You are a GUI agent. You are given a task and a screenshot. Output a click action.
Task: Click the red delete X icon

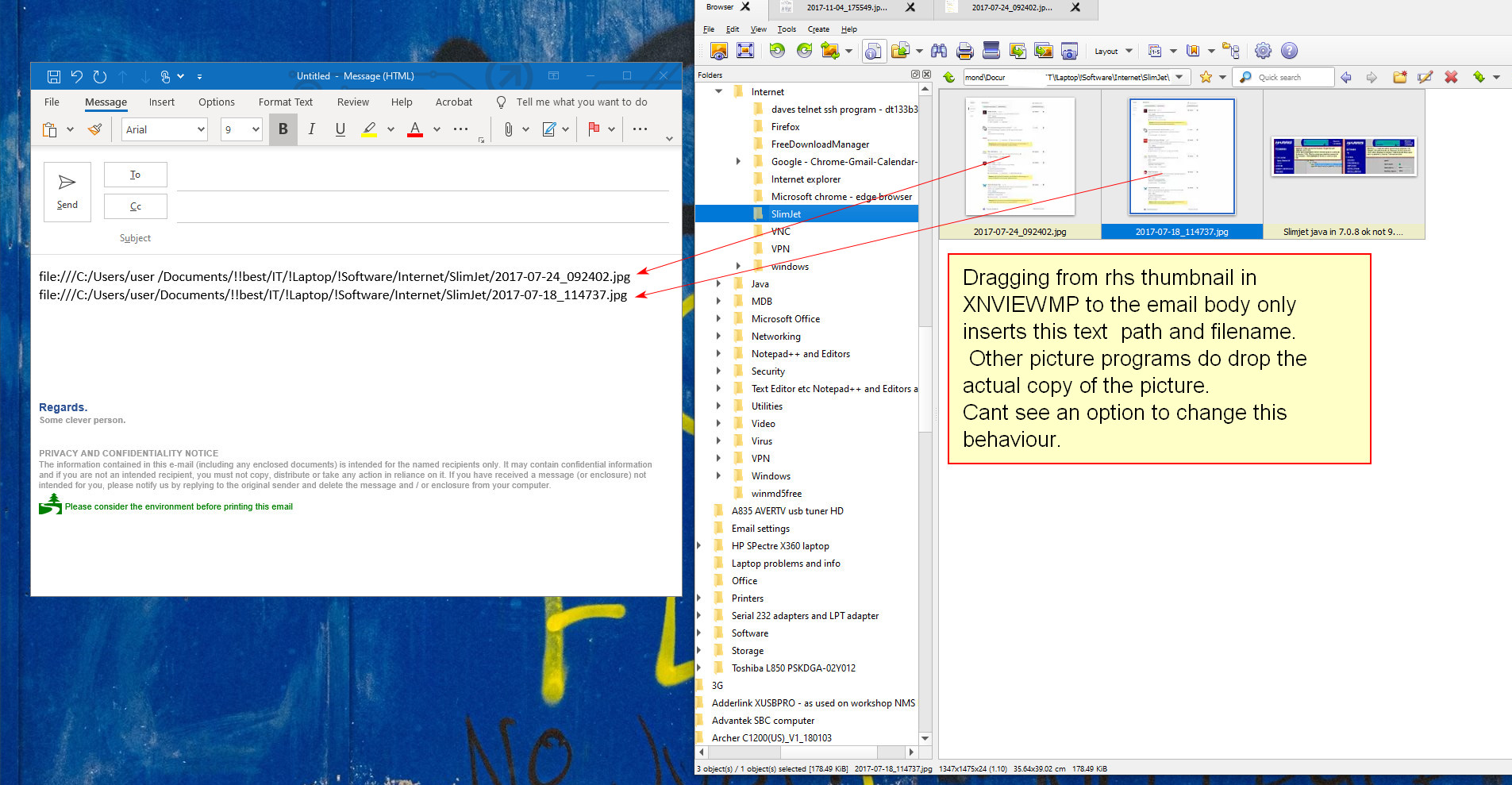point(1451,77)
